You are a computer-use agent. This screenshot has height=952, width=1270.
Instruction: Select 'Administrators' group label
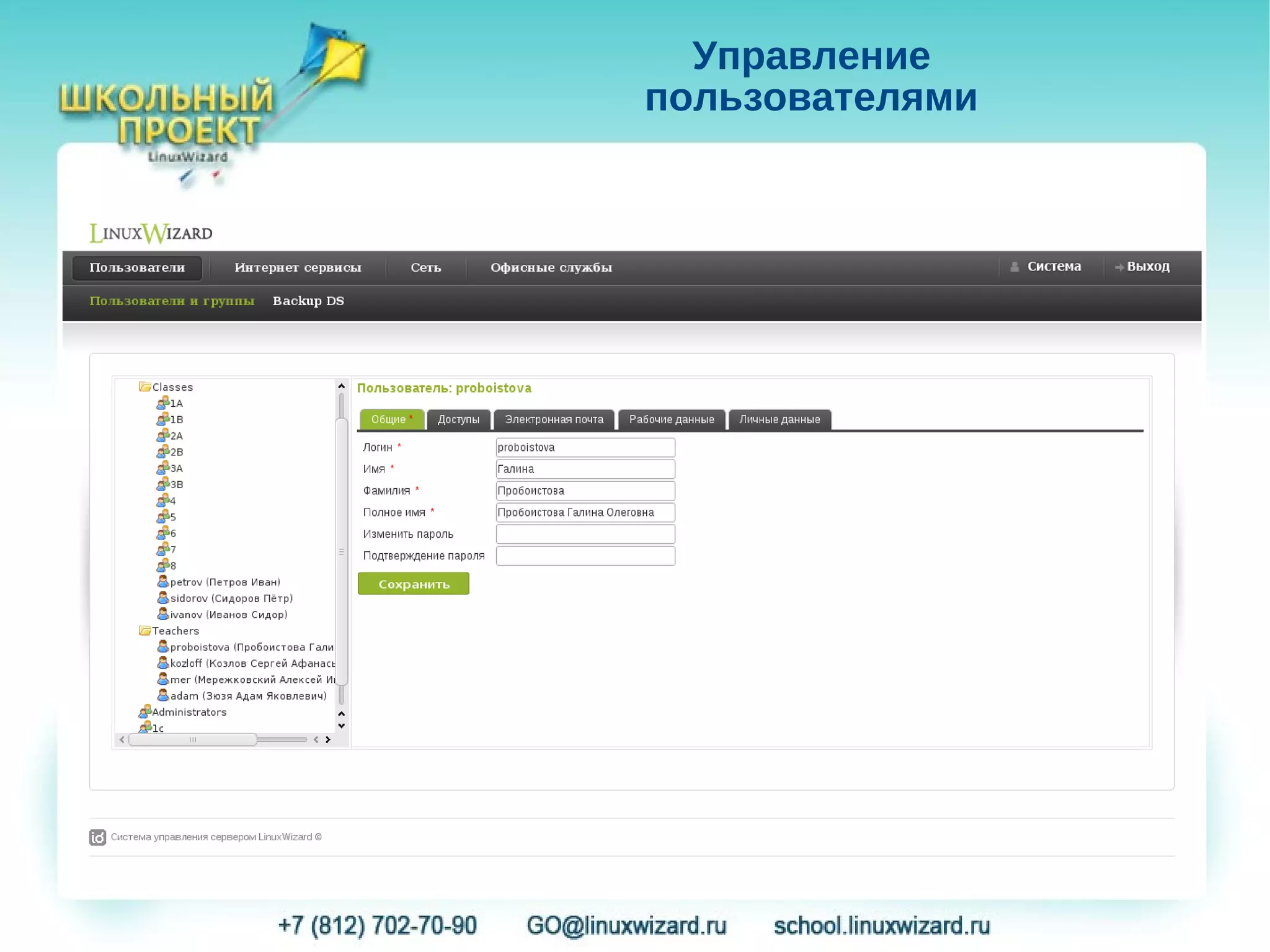click(189, 712)
